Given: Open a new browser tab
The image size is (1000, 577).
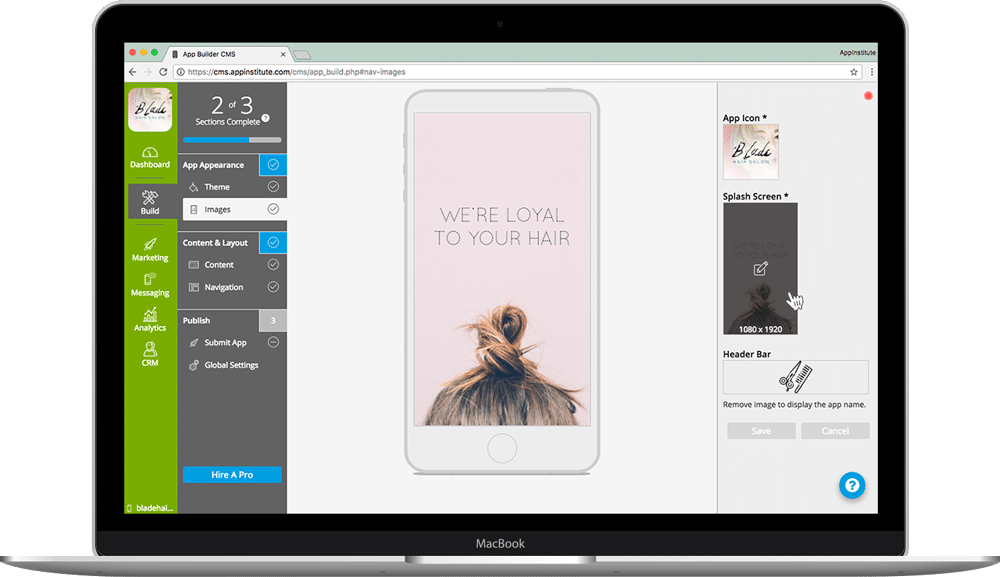Looking at the screenshot, I should pyautogui.click(x=302, y=55).
